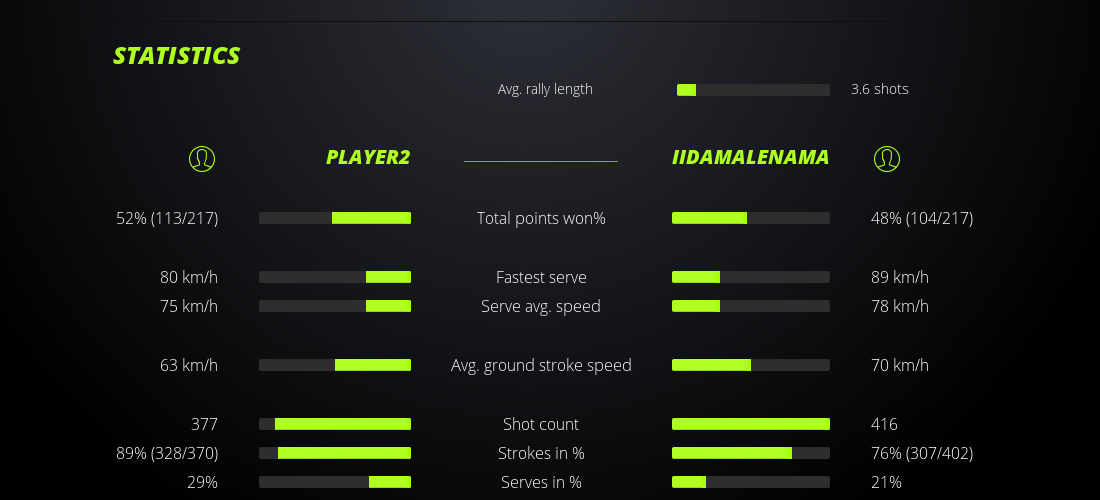This screenshot has height=500, width=1100.
Task: Click the 52% (113/217) value
Action: pyautogui.click(x=167, y=218)
